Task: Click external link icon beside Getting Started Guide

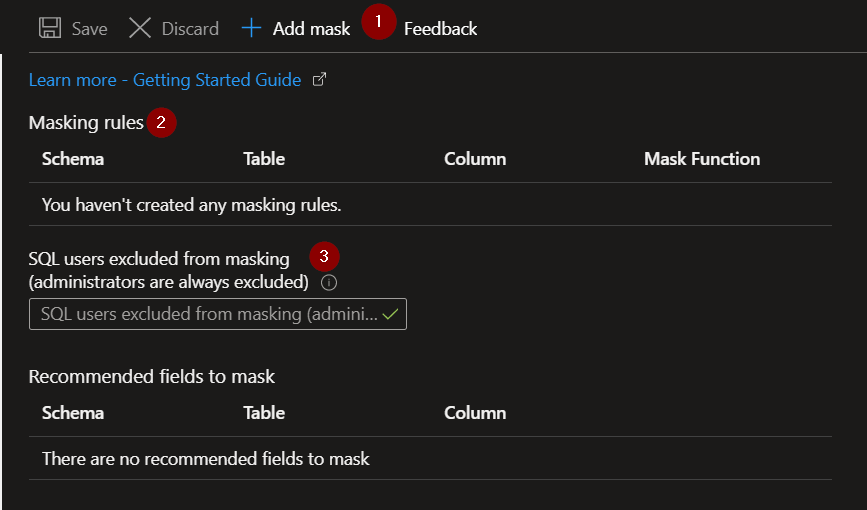Action: point(320,80)
